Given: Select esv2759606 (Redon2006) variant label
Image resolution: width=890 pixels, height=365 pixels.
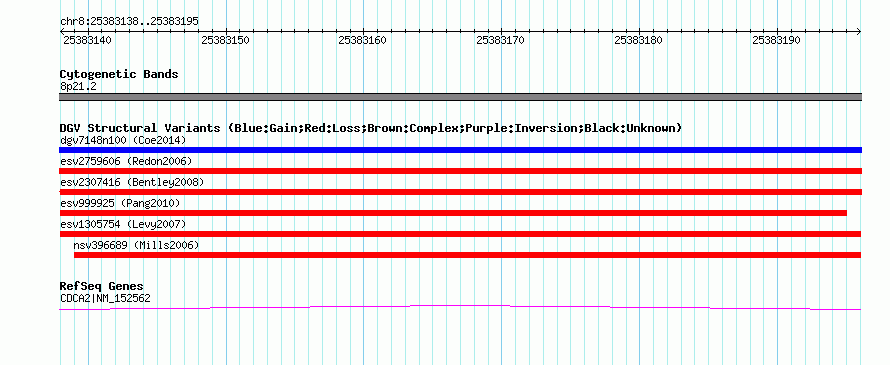Looking at the screenshot, I should (x=126, y=161).
